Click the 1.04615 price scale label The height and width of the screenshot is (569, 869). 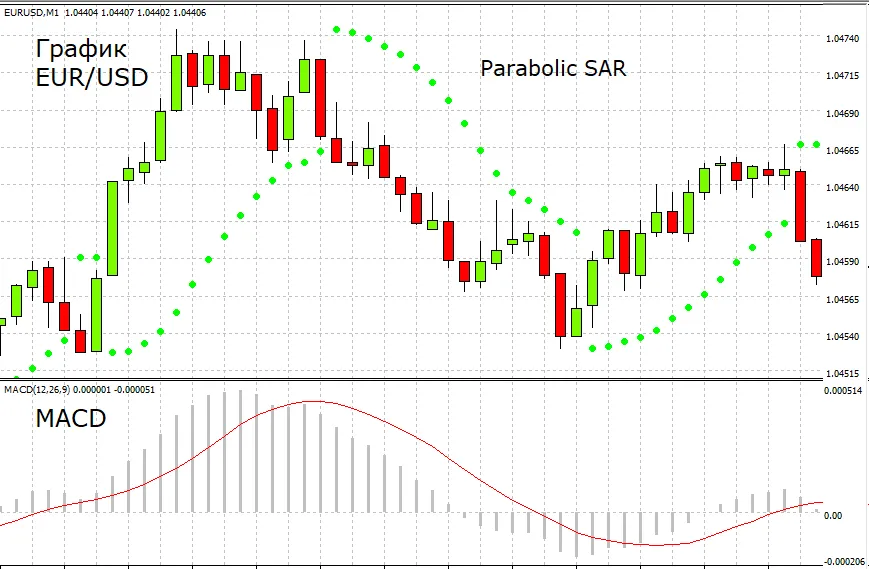(x=842, y=225)
